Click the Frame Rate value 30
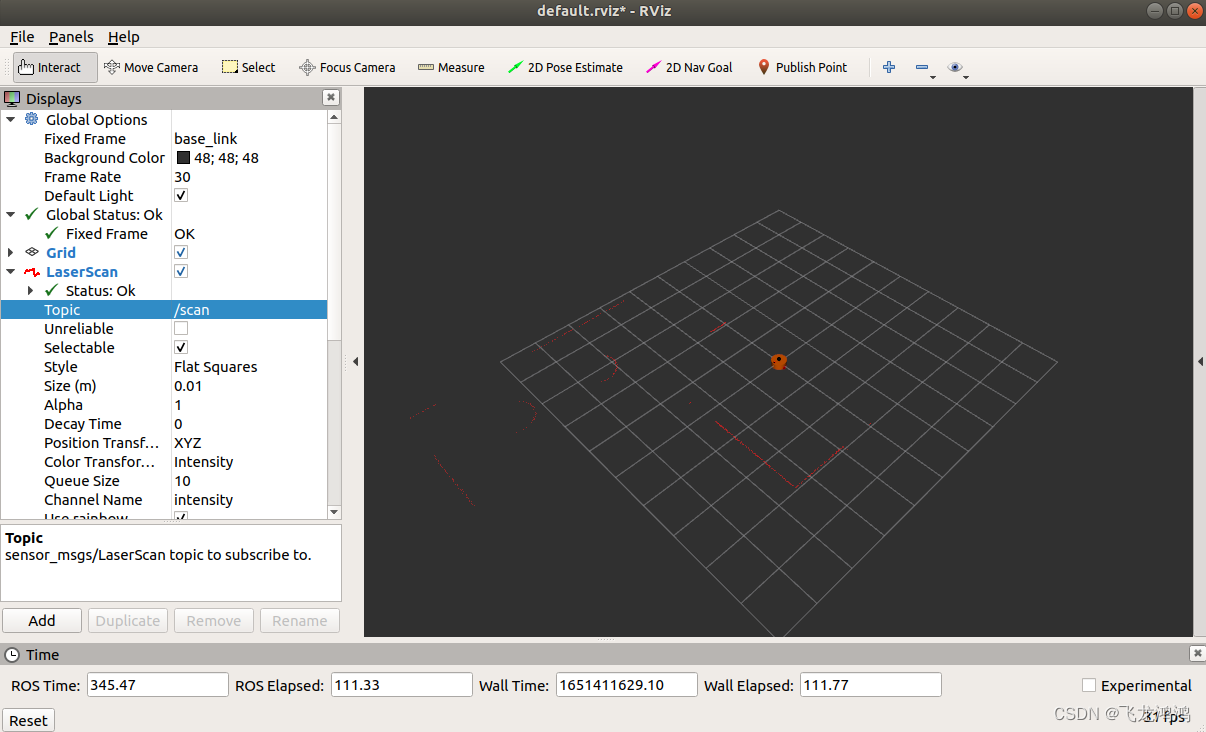Viewport: 1206px width, 732px height. [182, 177]
